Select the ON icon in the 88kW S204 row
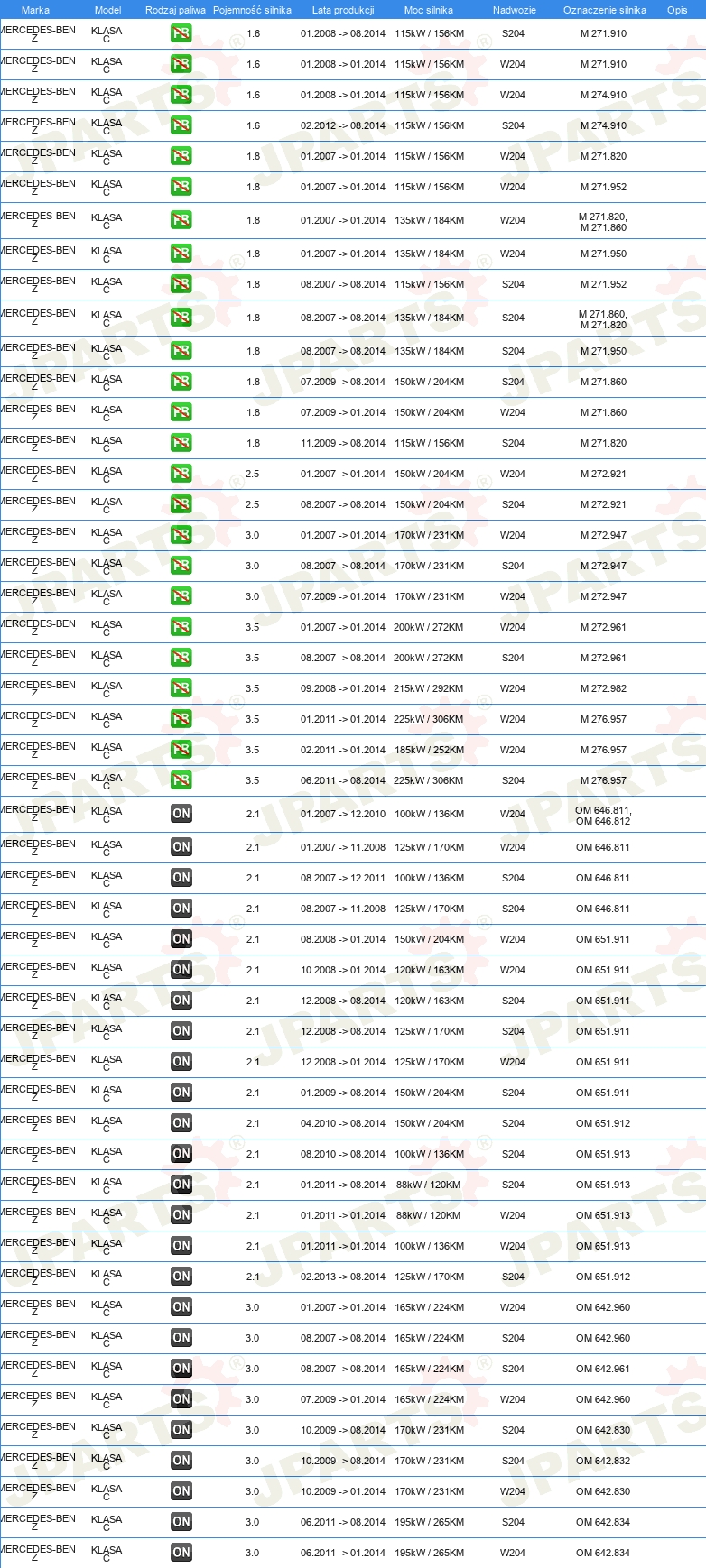 coord(181,1185)
